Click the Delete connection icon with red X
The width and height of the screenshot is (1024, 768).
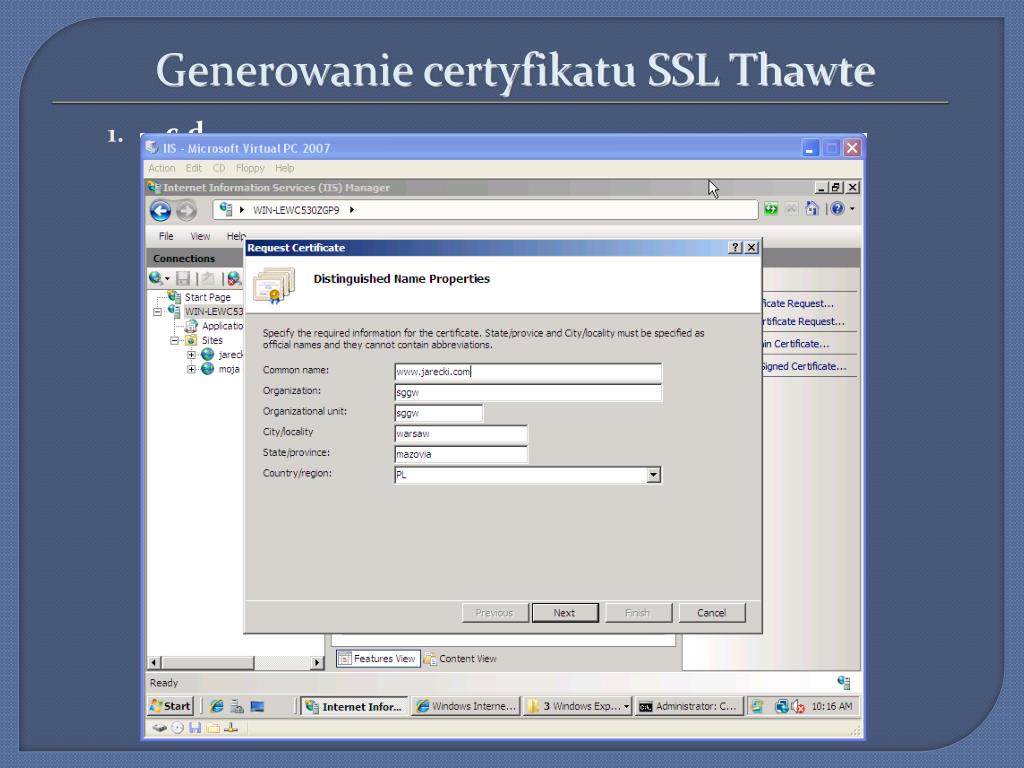click(x=234, y=279)
